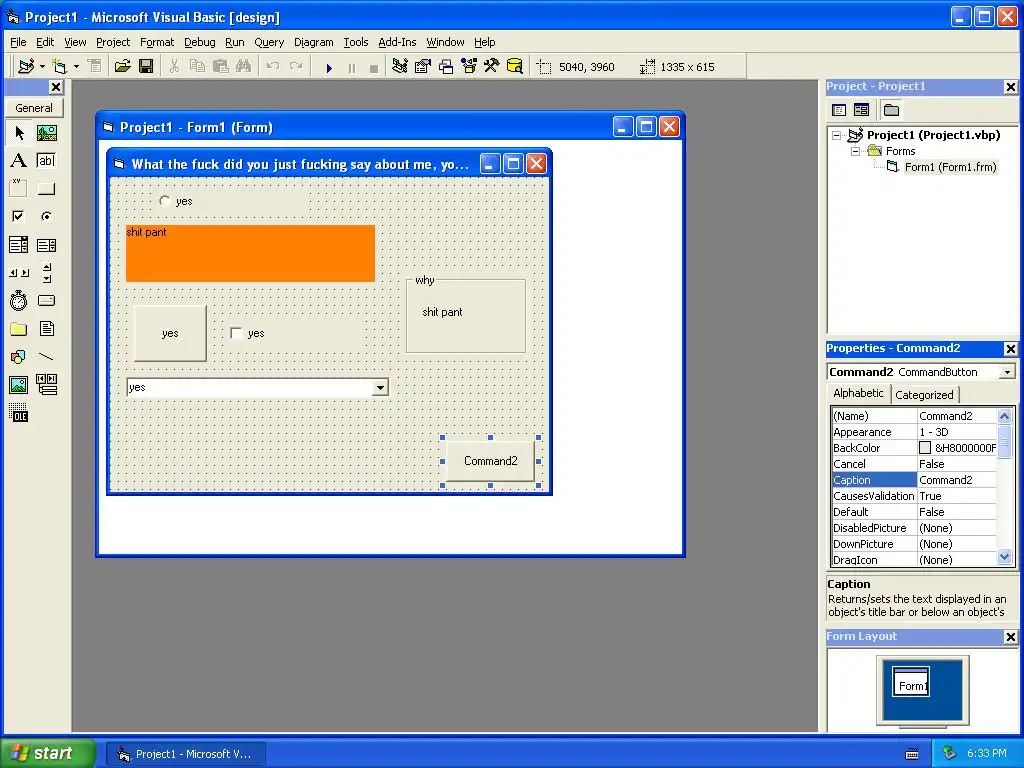1024x768 pixels.
Task: Open the Data View Window icon
Action: [515, 66]
